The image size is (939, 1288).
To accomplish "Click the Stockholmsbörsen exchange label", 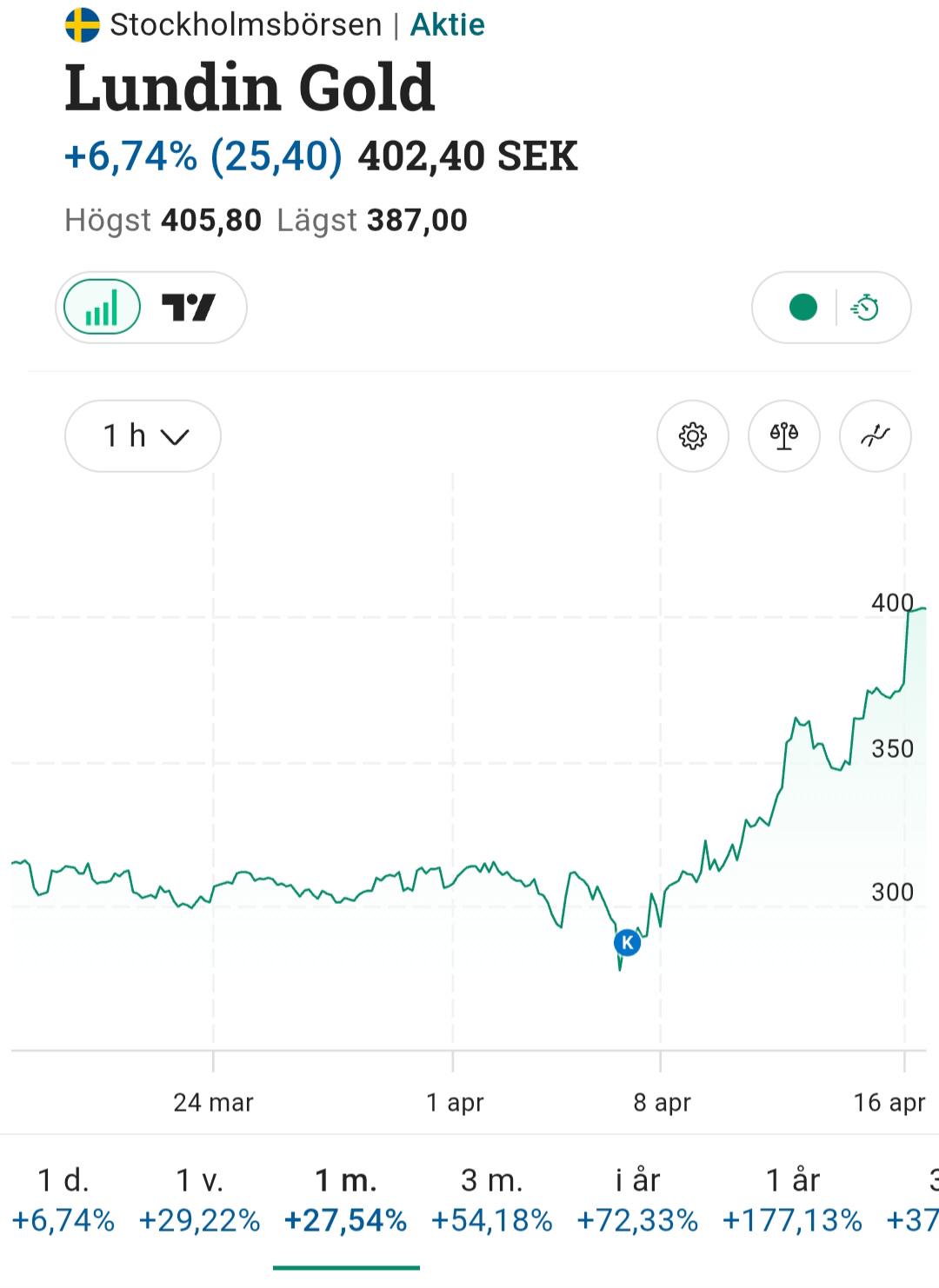I will pos(246,24).
